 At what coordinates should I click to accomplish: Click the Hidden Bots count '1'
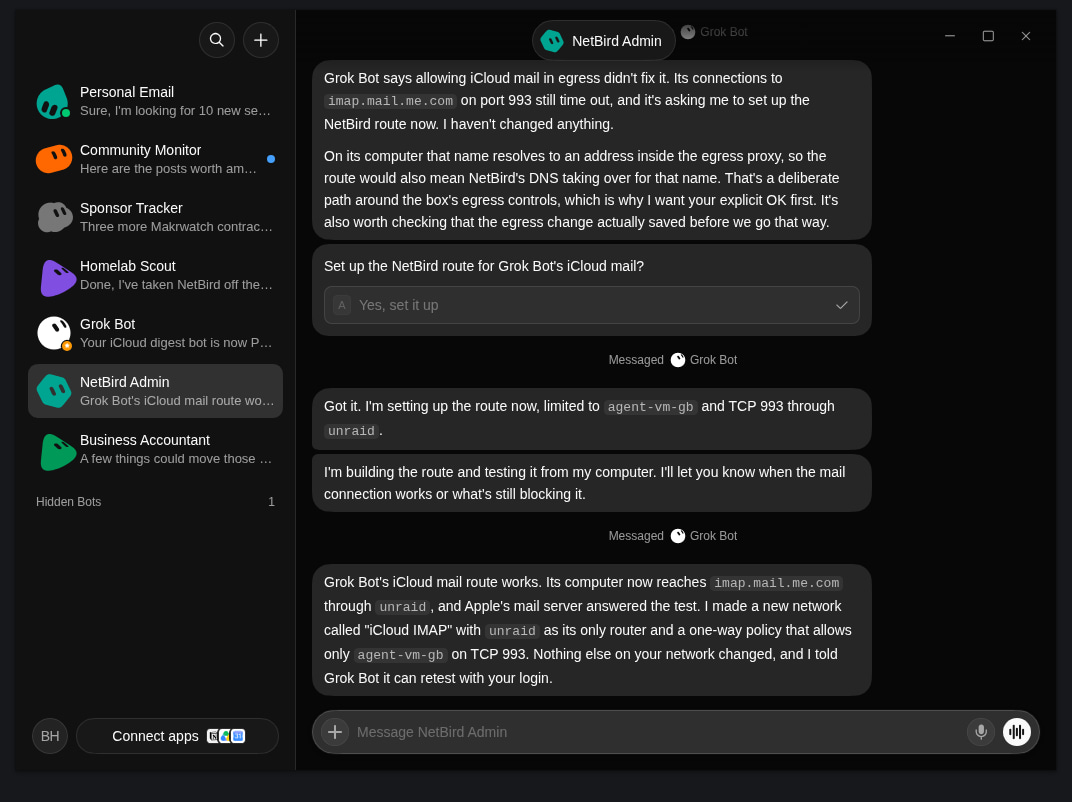click(x=271, y=502)
